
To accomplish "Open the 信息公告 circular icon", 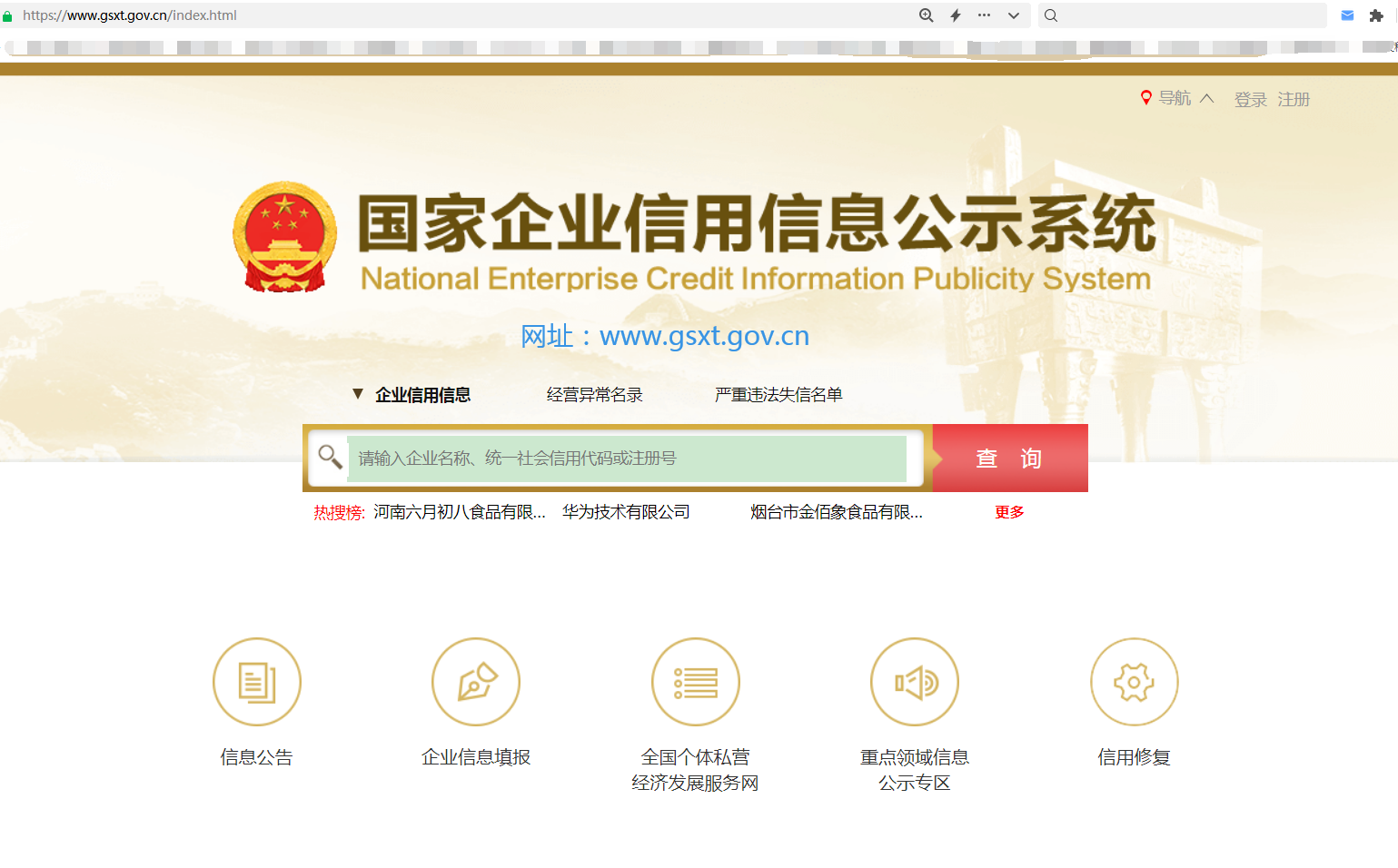I will (x=257, y=682).
